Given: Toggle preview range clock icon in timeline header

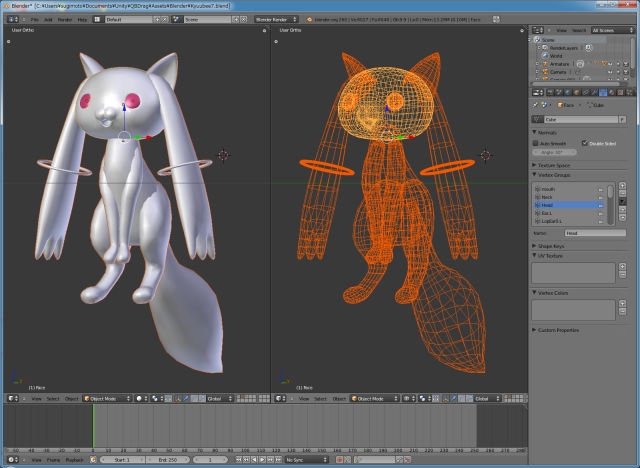Looking at the screenshot, I should (93, 459).
